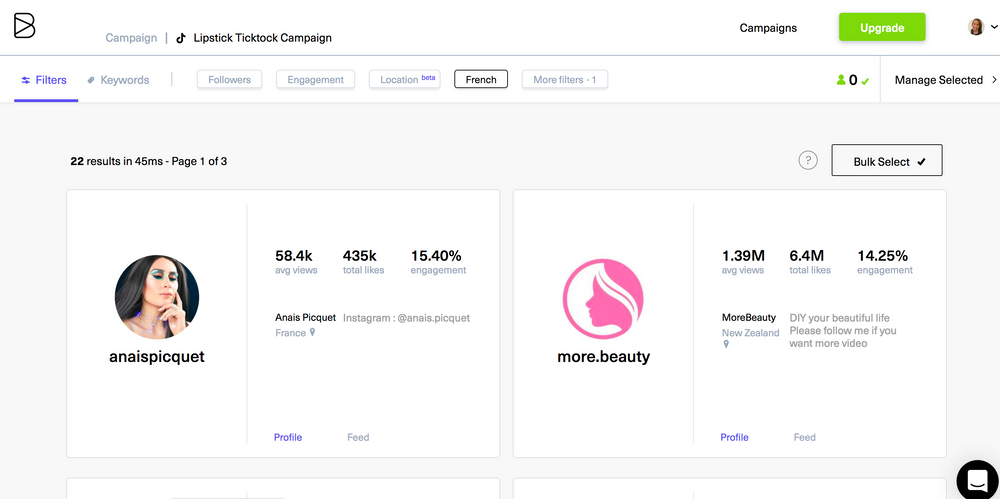Open the Location beta filter
Screen dimensions: 1000x499
405,80
